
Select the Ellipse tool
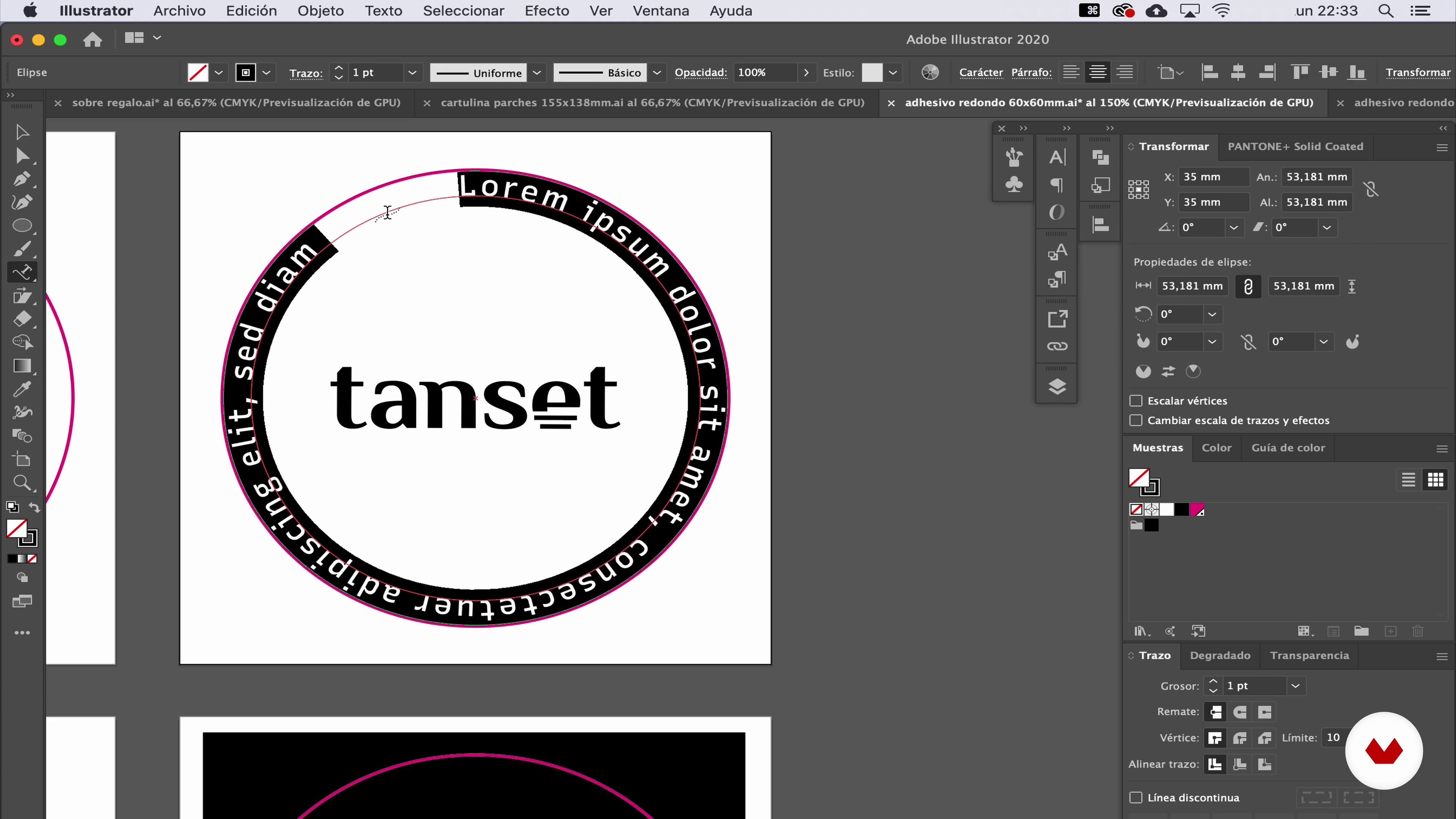tap(22, 226)
